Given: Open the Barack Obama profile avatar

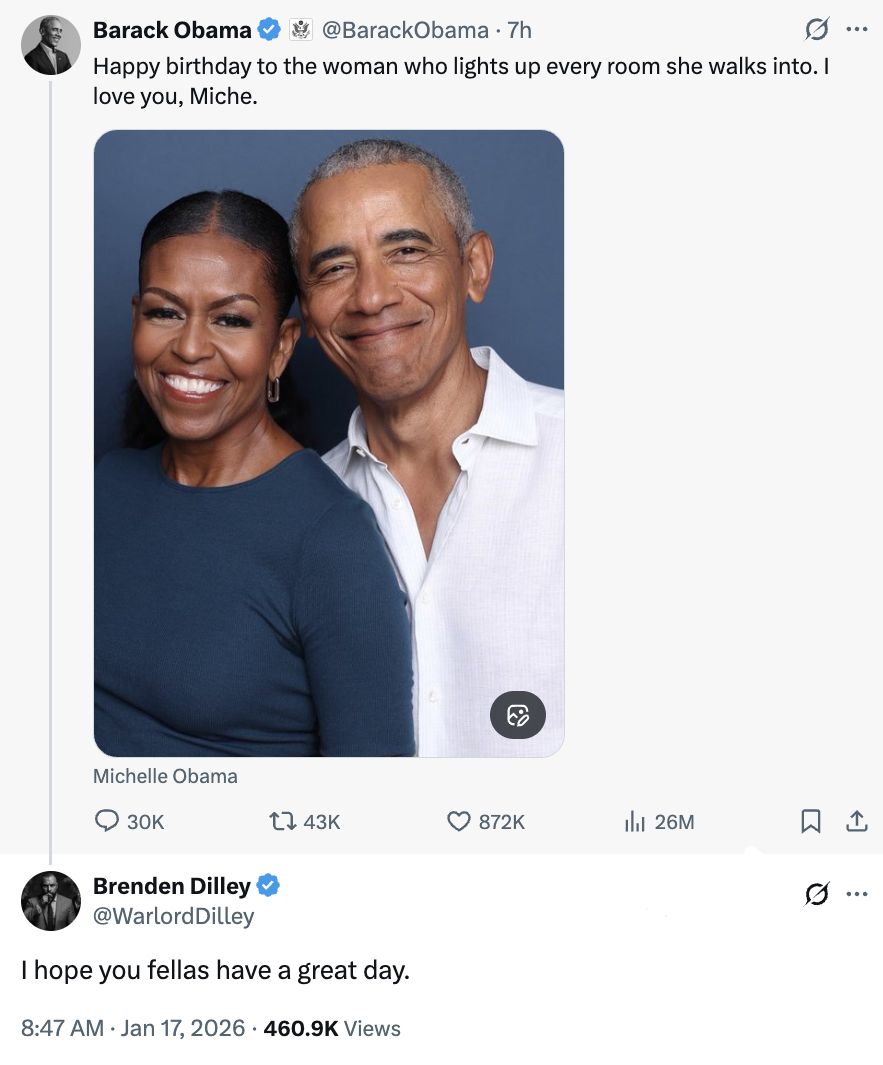Looking at the screenshot, I should click(x=51, y=45).
